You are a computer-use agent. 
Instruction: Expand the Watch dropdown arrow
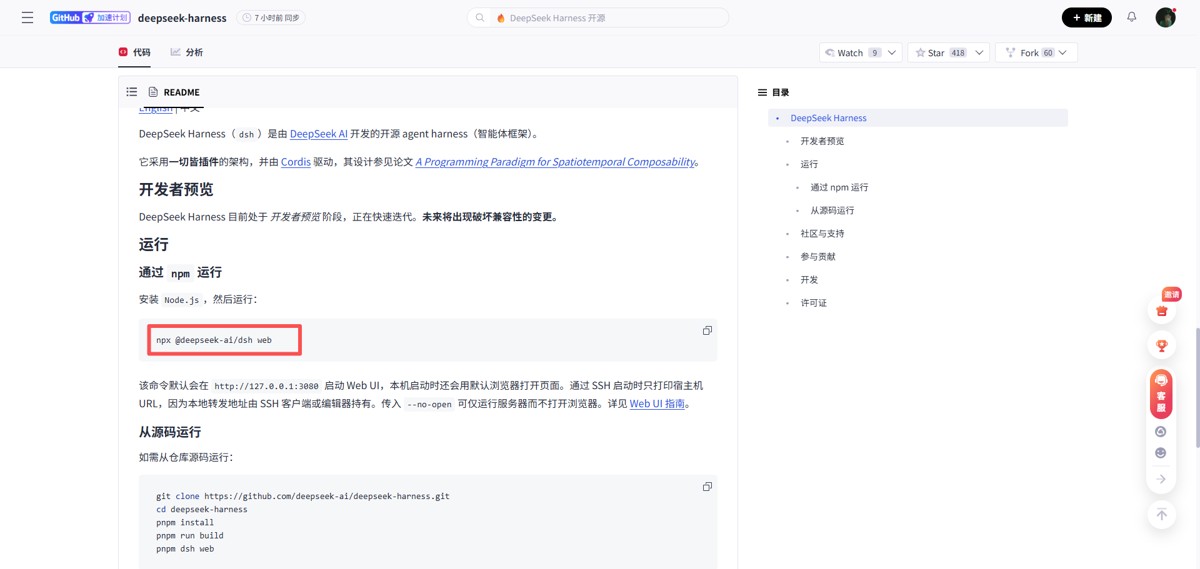pos(893,53)
